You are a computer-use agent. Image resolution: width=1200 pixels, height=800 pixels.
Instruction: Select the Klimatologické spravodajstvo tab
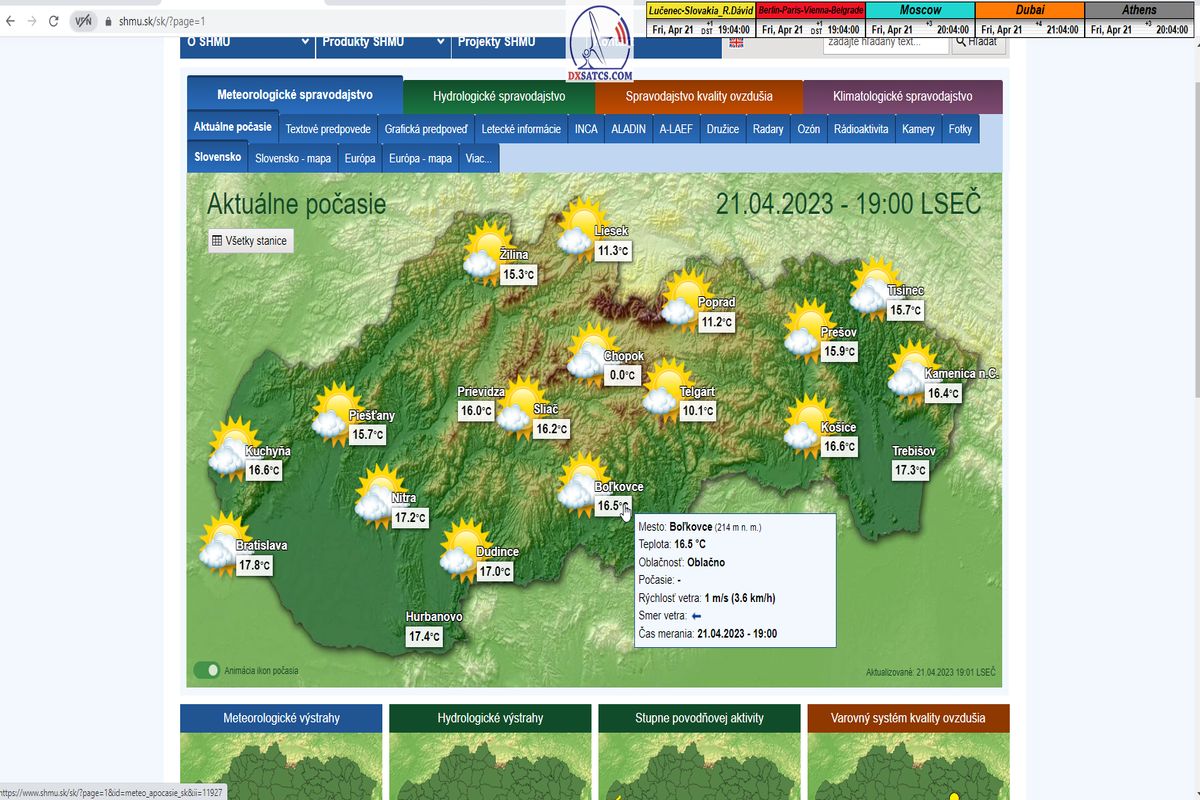902,96
